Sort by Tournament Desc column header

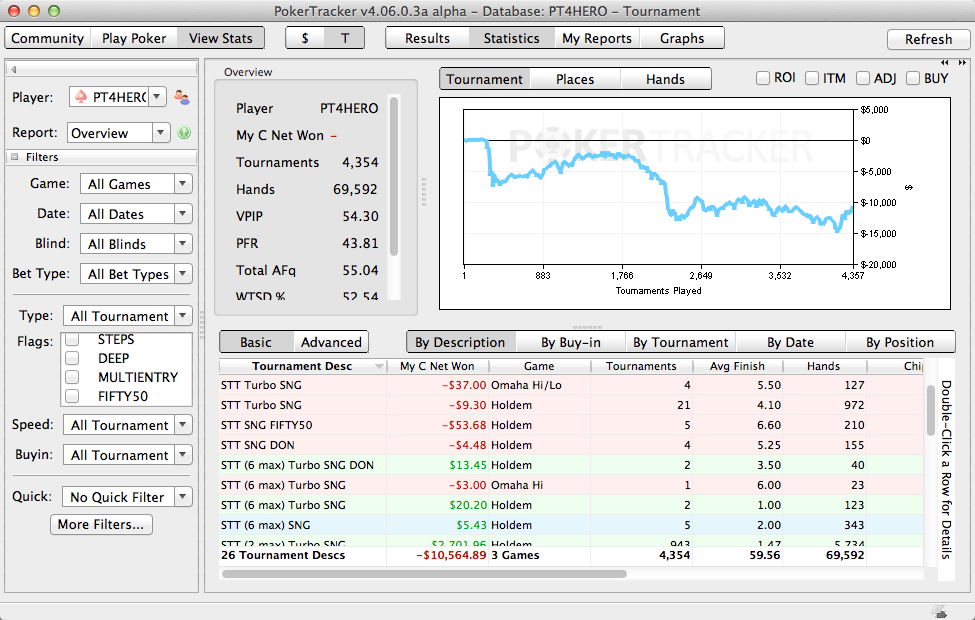tap(303, 366)
